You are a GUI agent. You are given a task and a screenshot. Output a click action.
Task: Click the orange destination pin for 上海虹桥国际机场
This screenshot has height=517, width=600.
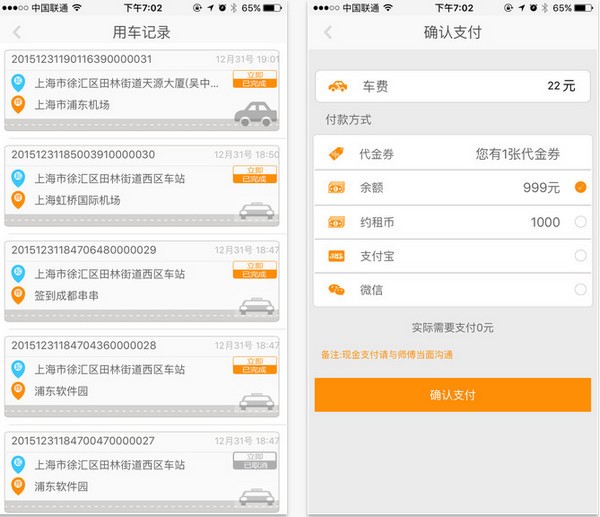[18, 200]
